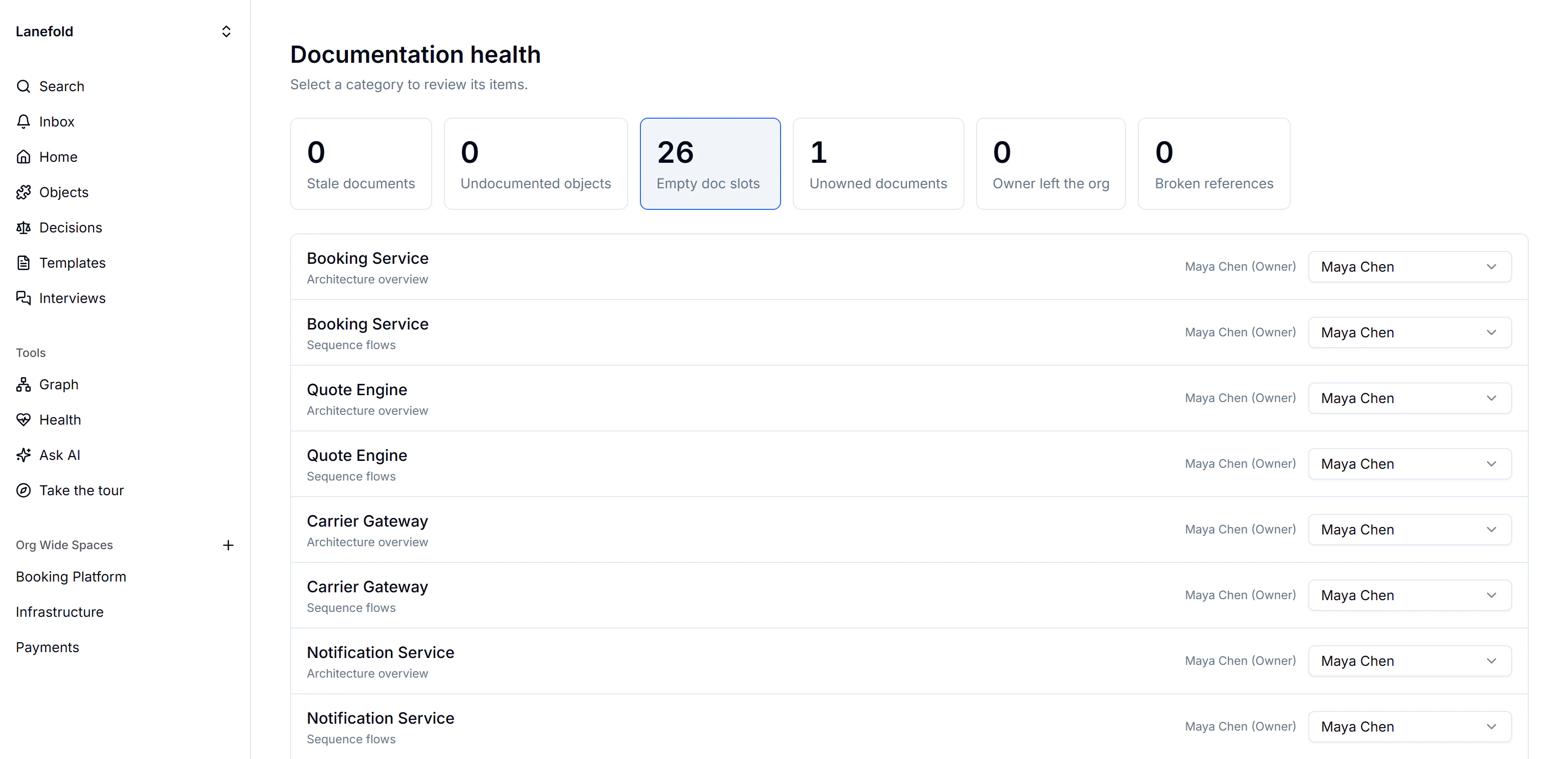Viewport: 1568px width, 759px height.
Task: Open the Lanefold workspace switcher chevrons
Action: (x=226, y=32)
